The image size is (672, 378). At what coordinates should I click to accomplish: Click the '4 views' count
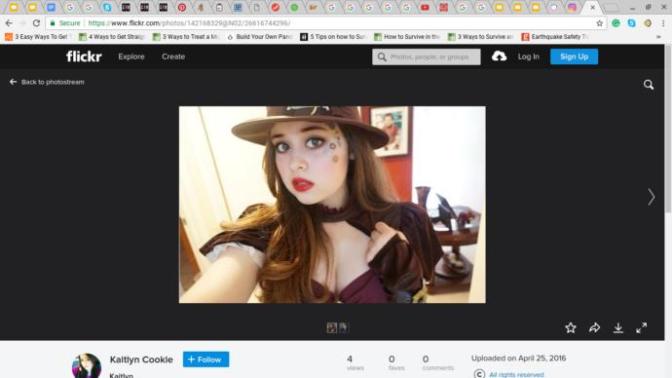coord(355,363)
